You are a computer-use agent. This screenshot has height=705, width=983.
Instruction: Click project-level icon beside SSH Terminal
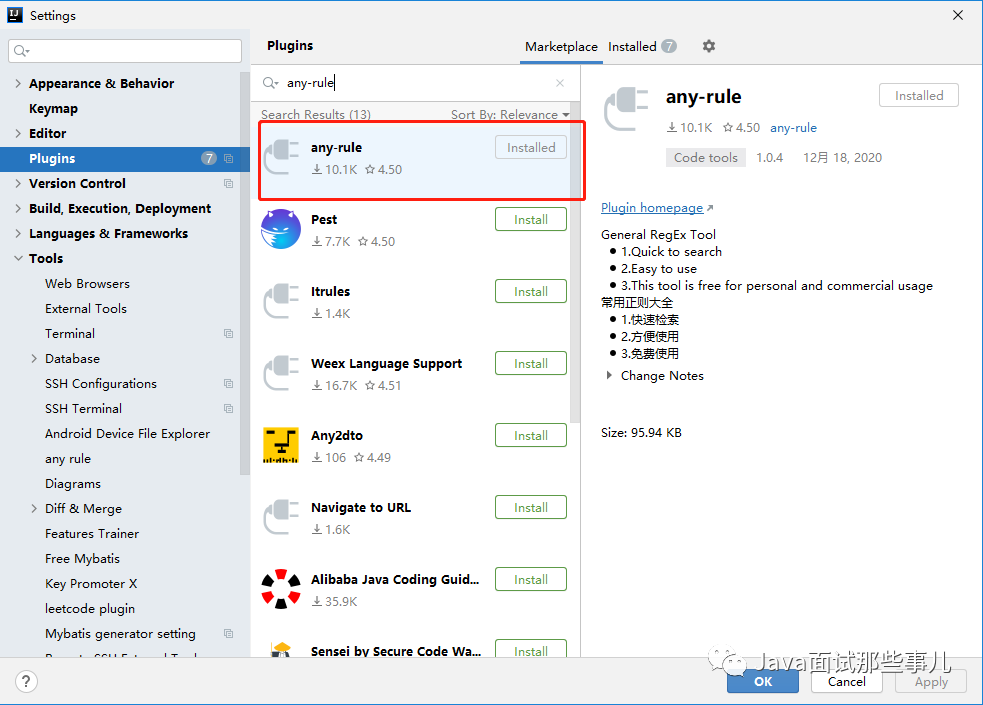pos(228,409)
